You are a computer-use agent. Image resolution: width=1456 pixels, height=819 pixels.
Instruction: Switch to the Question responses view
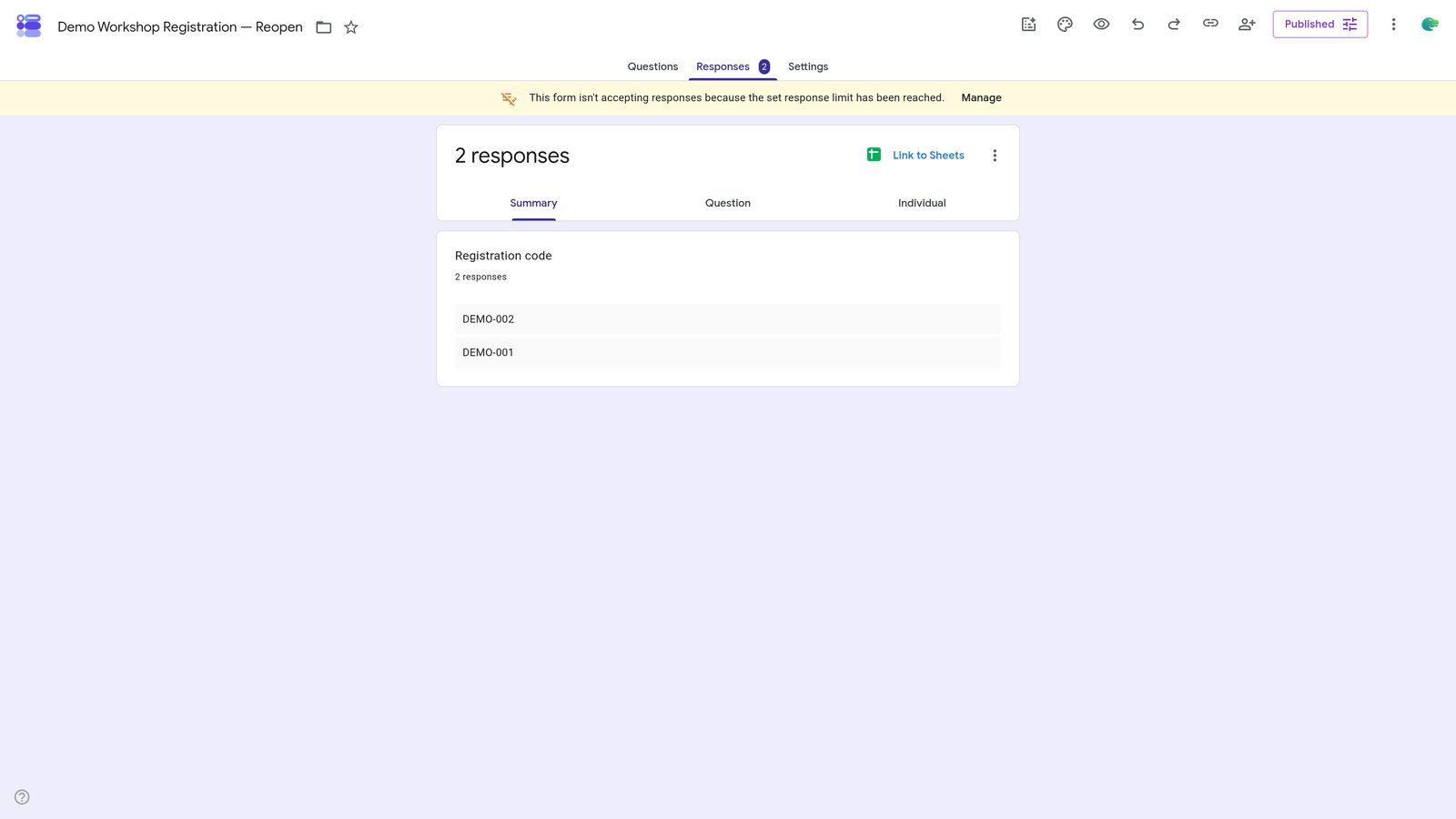coord(728,203)
